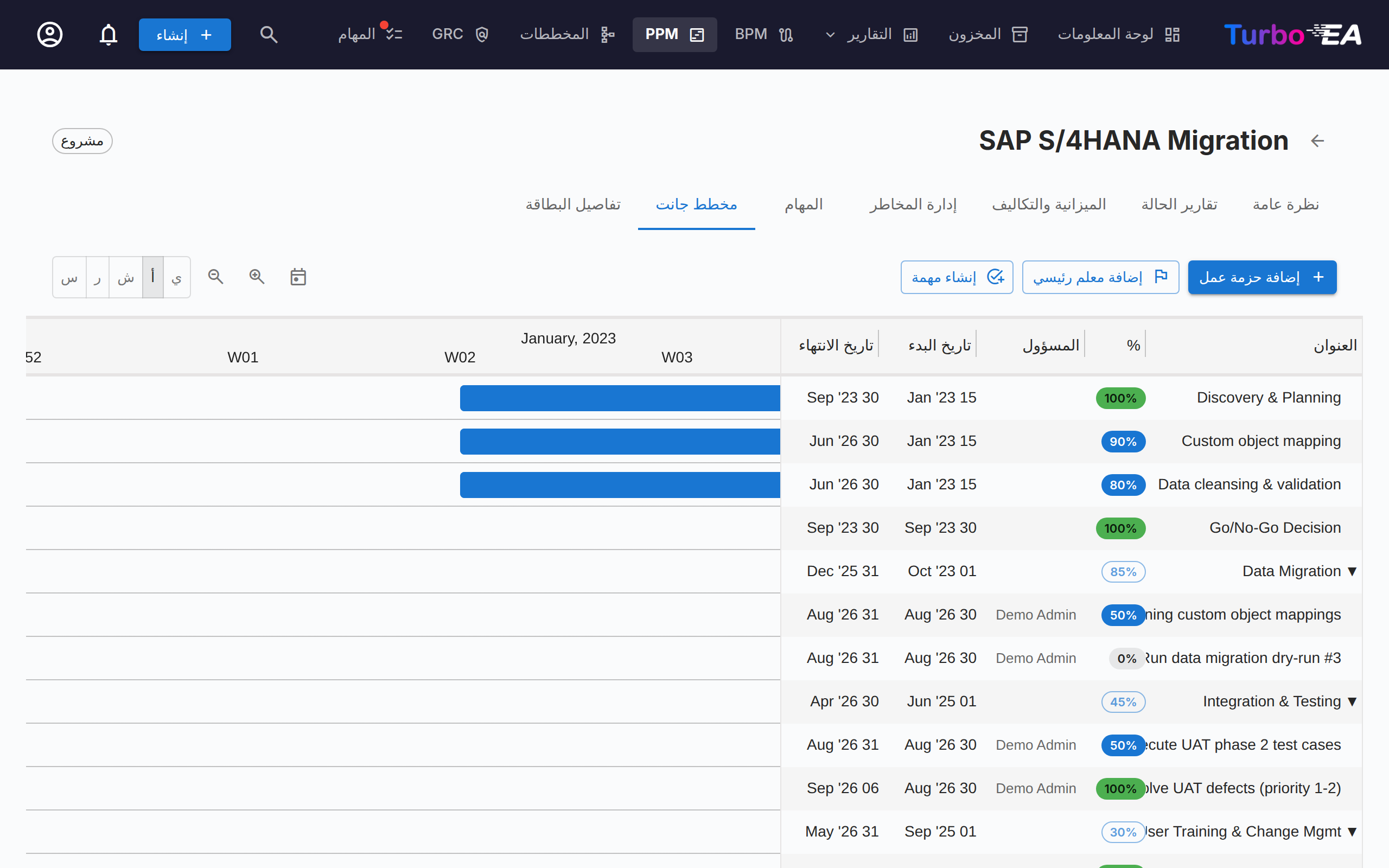The height and width of the screenshot is (868, 1389).
Task: Click 80% badge on Data cleansing row
Action: (x=1123, y=485)
